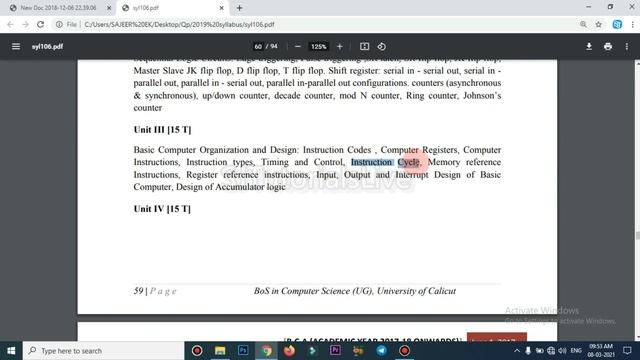Open Telegram from the taskbar

click(x=382, y=351)
